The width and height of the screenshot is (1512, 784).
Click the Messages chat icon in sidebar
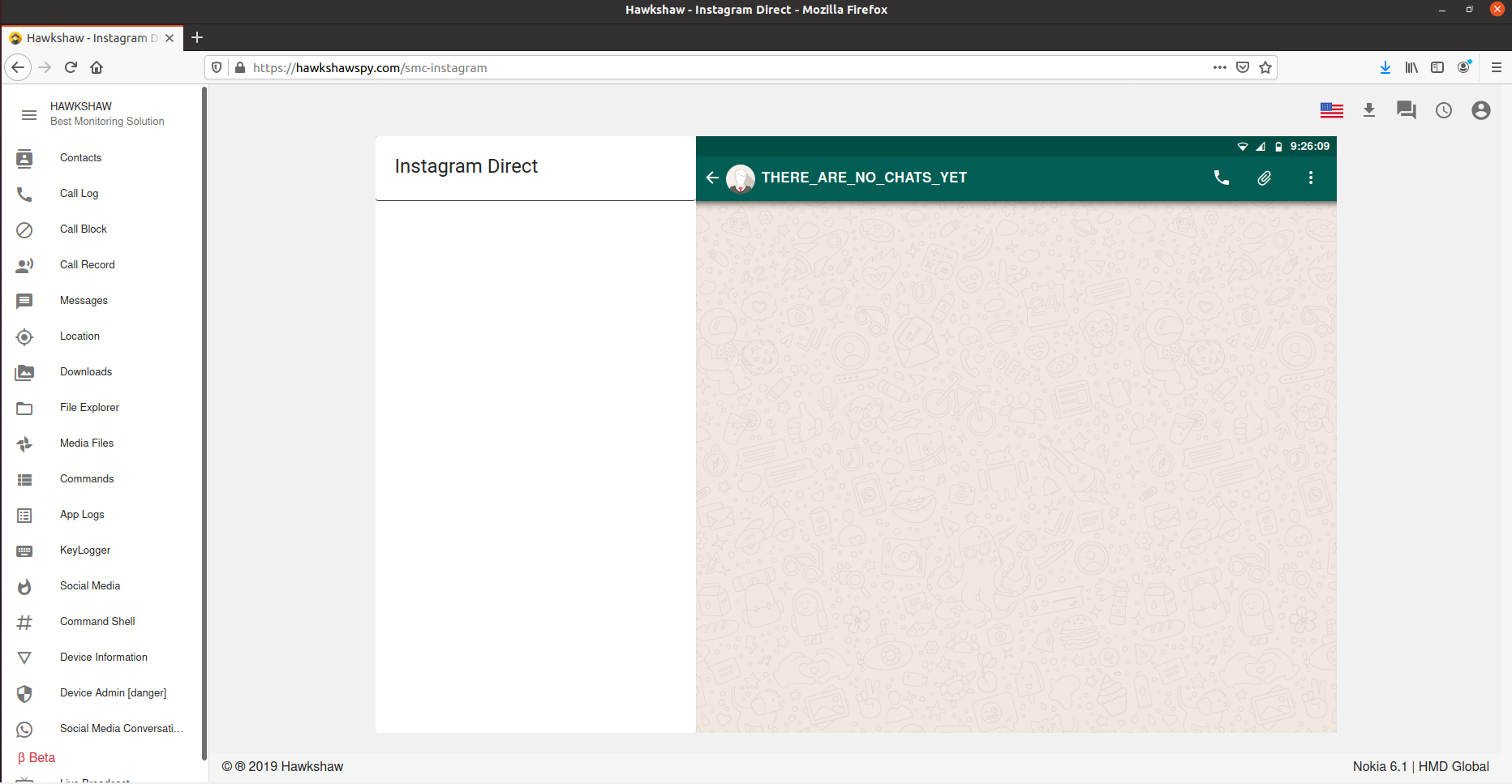pos(24,302)
